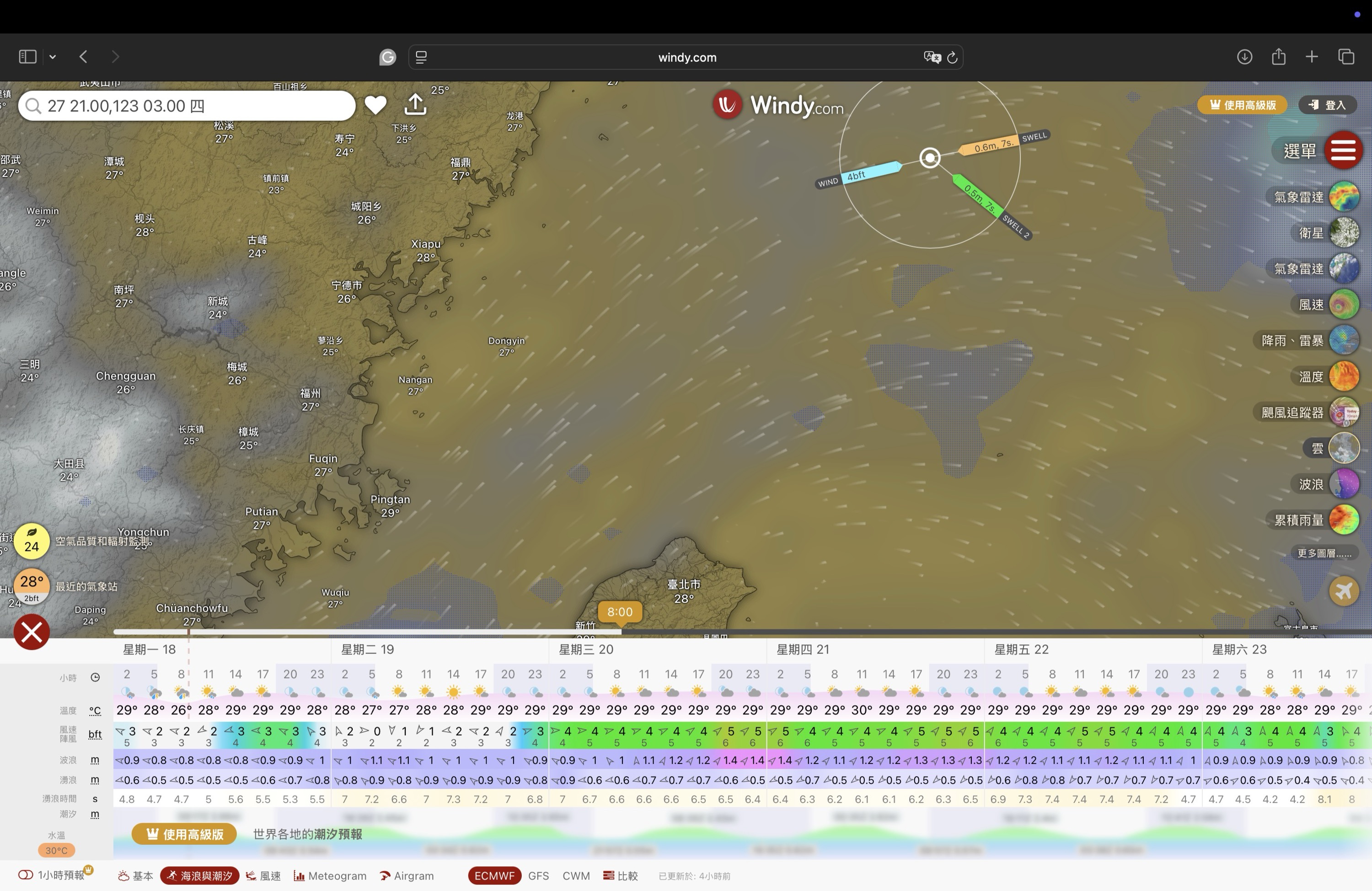
Task: Select the ECMWF forecast model
Action: pyautogui.click(x=494, y=875)
